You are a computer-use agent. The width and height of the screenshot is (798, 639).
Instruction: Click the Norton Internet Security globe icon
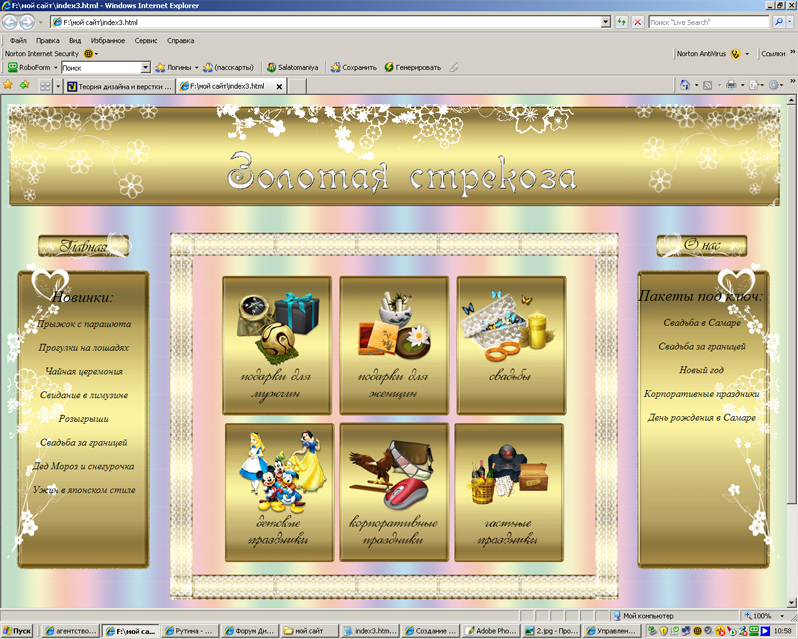point(88,53)
